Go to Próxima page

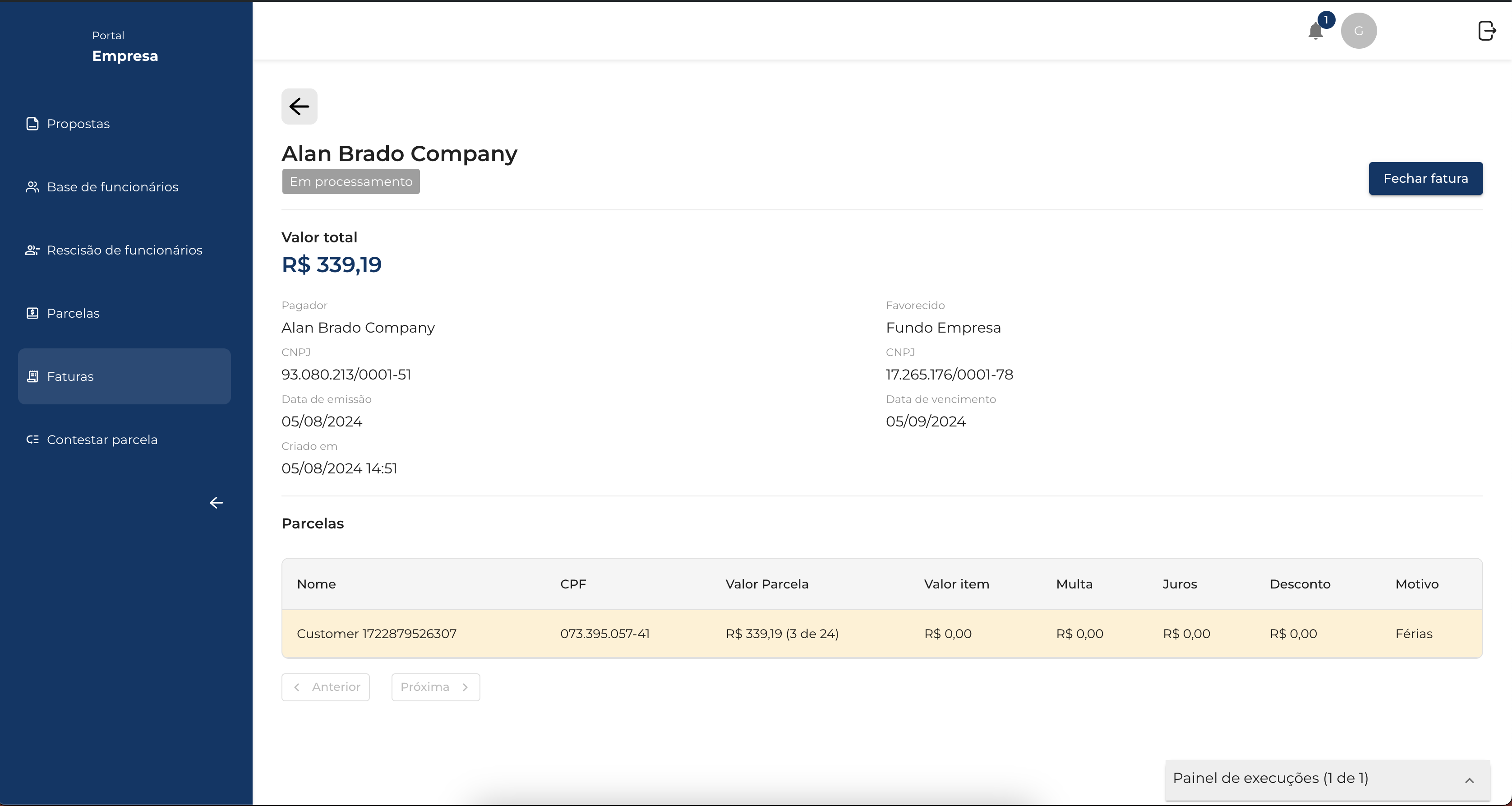coord(436,687)
